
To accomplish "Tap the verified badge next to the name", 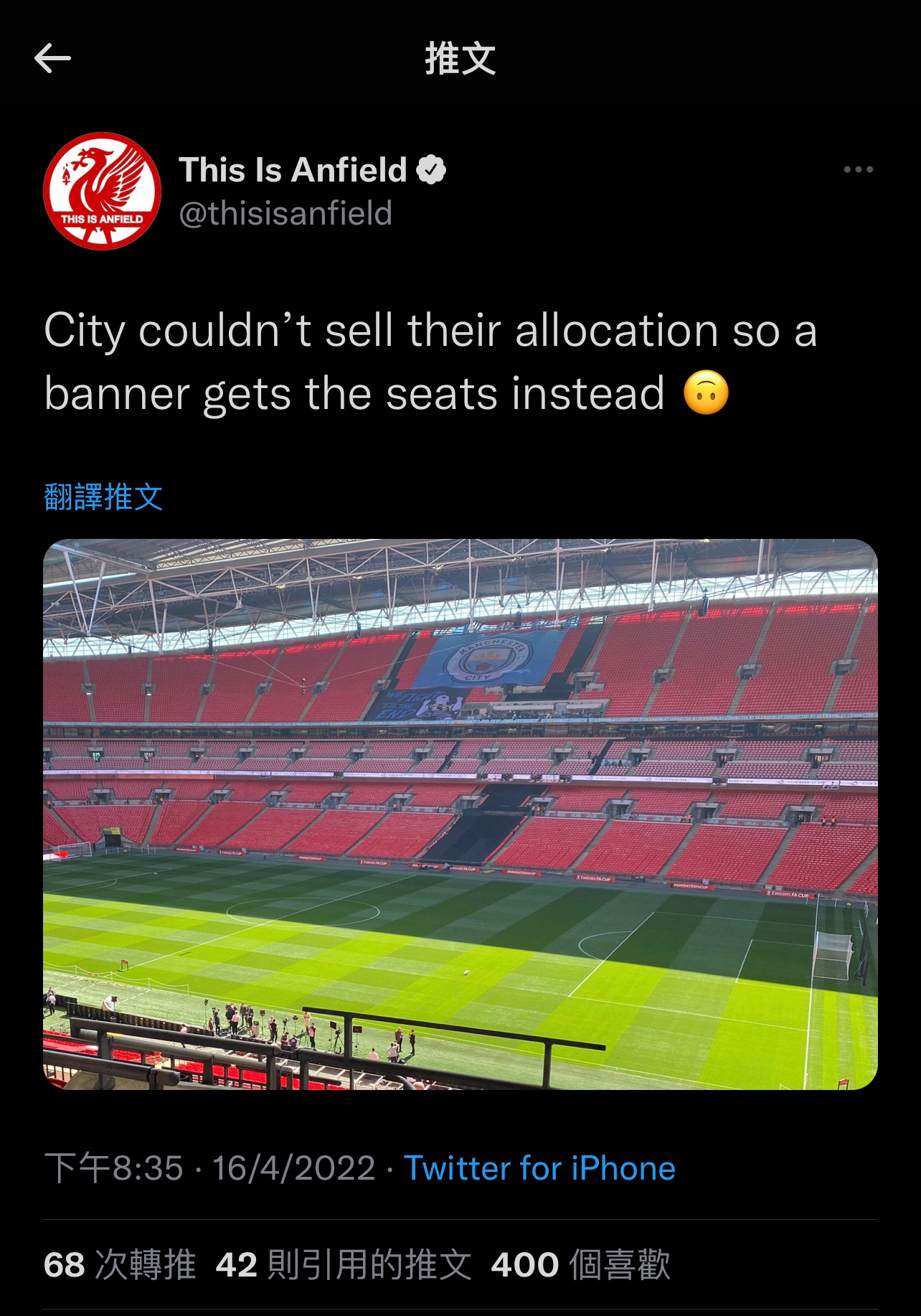I will click(x=431, y=170).
